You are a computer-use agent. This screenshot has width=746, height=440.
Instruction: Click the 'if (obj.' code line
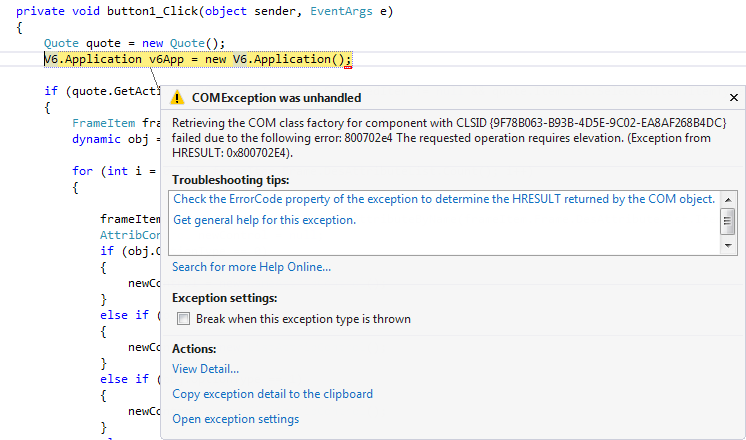click(130, 251)
